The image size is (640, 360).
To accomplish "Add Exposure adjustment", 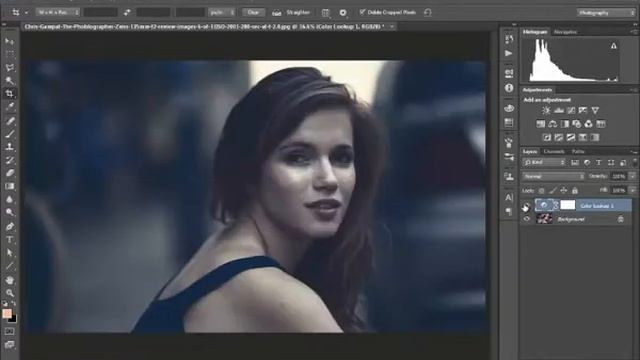I will tap(583, 110).
